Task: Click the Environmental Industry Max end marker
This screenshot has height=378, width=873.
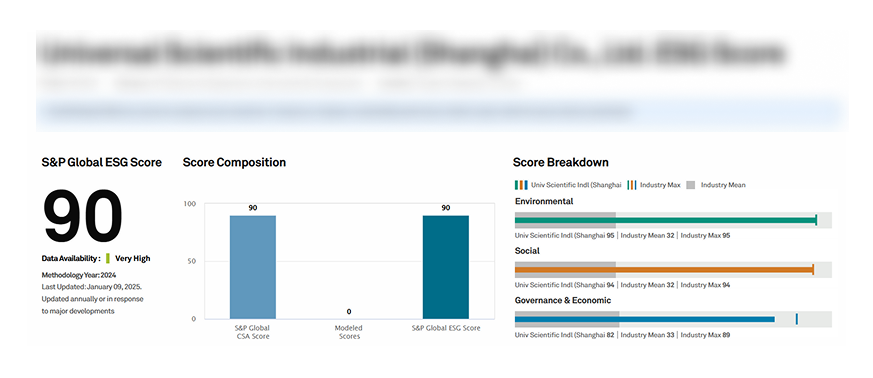Action: [x=816, y=220]
